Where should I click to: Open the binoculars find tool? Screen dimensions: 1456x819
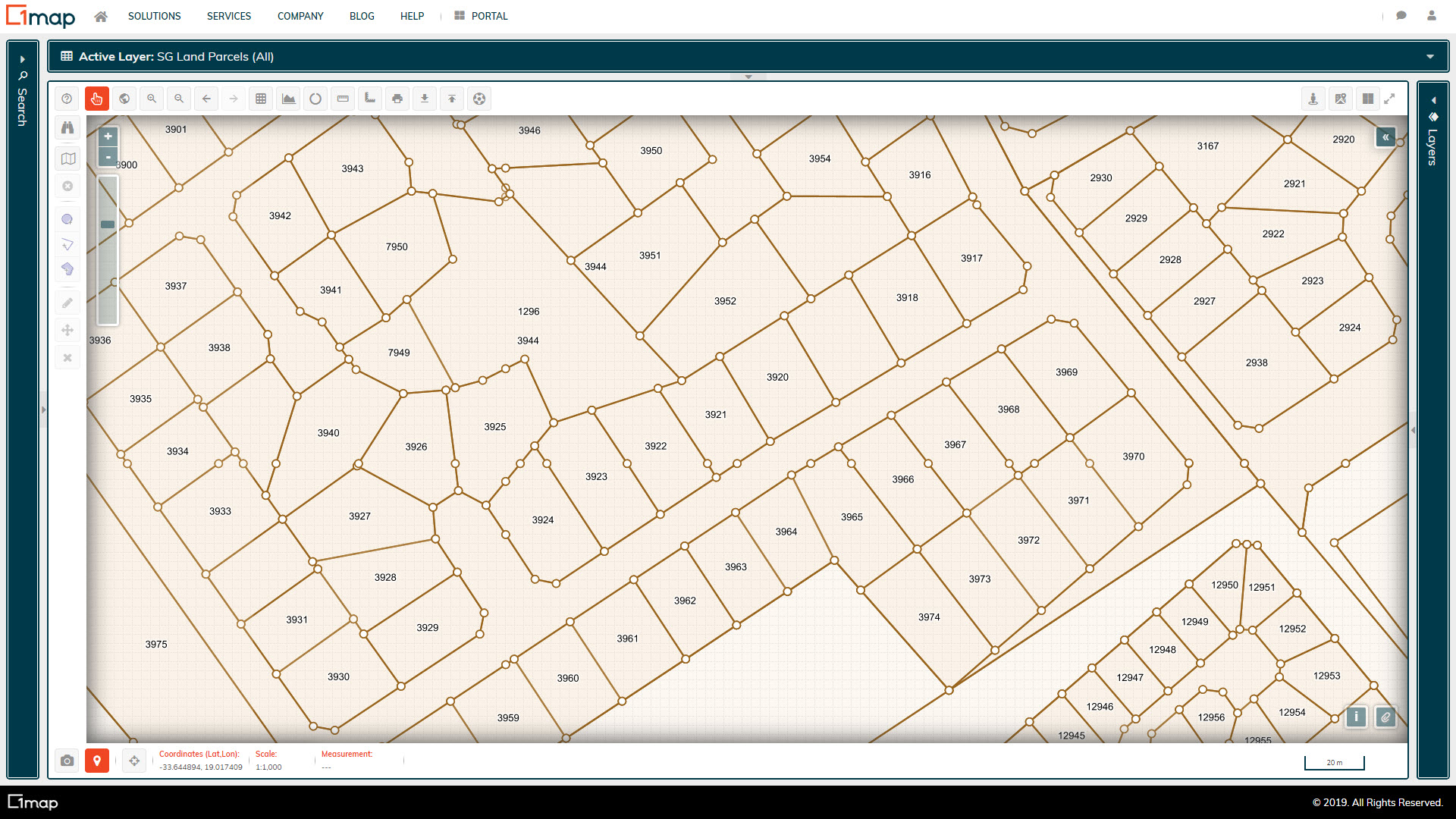(x=67, y=127)
